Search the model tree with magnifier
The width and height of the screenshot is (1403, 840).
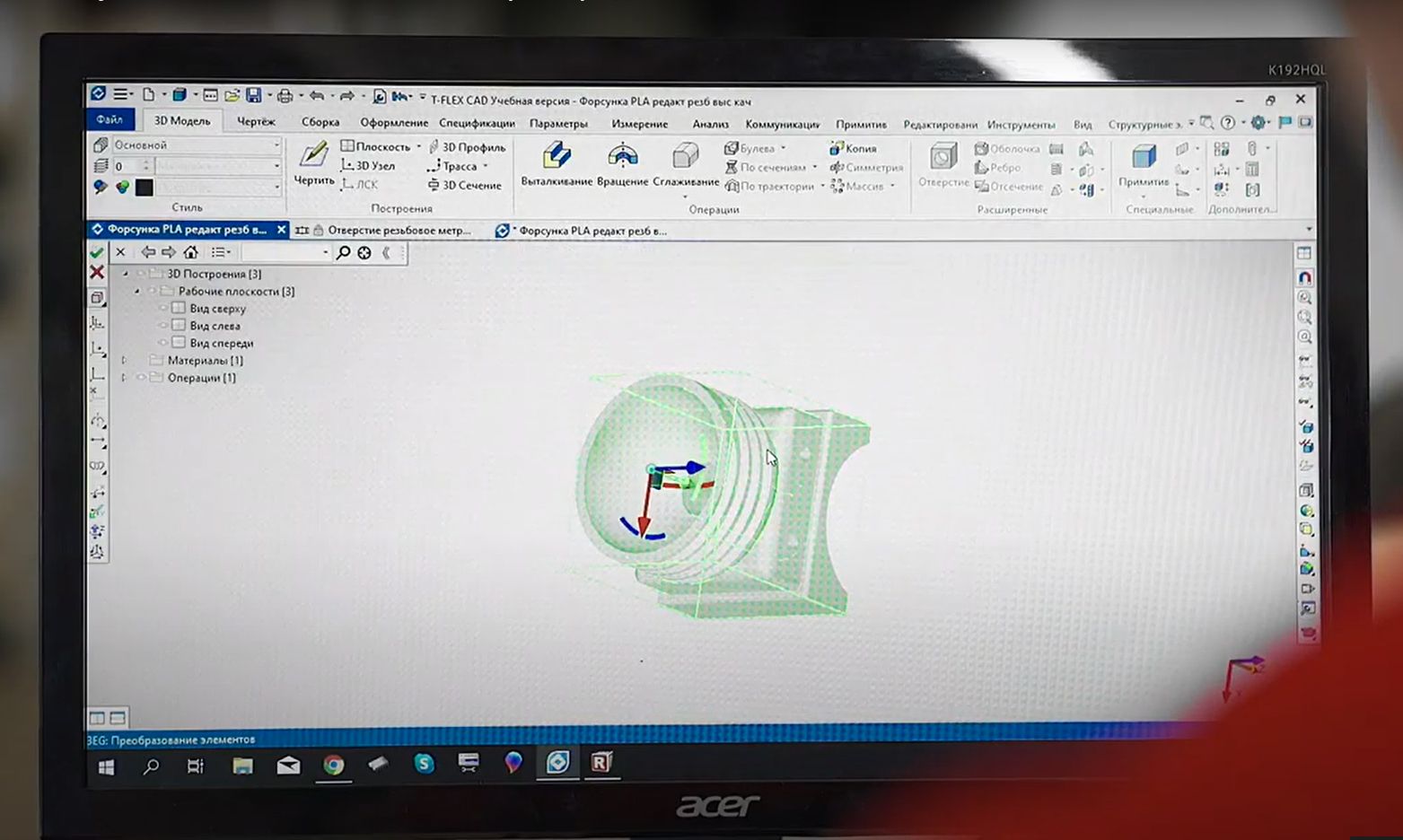tap(343, 253)
